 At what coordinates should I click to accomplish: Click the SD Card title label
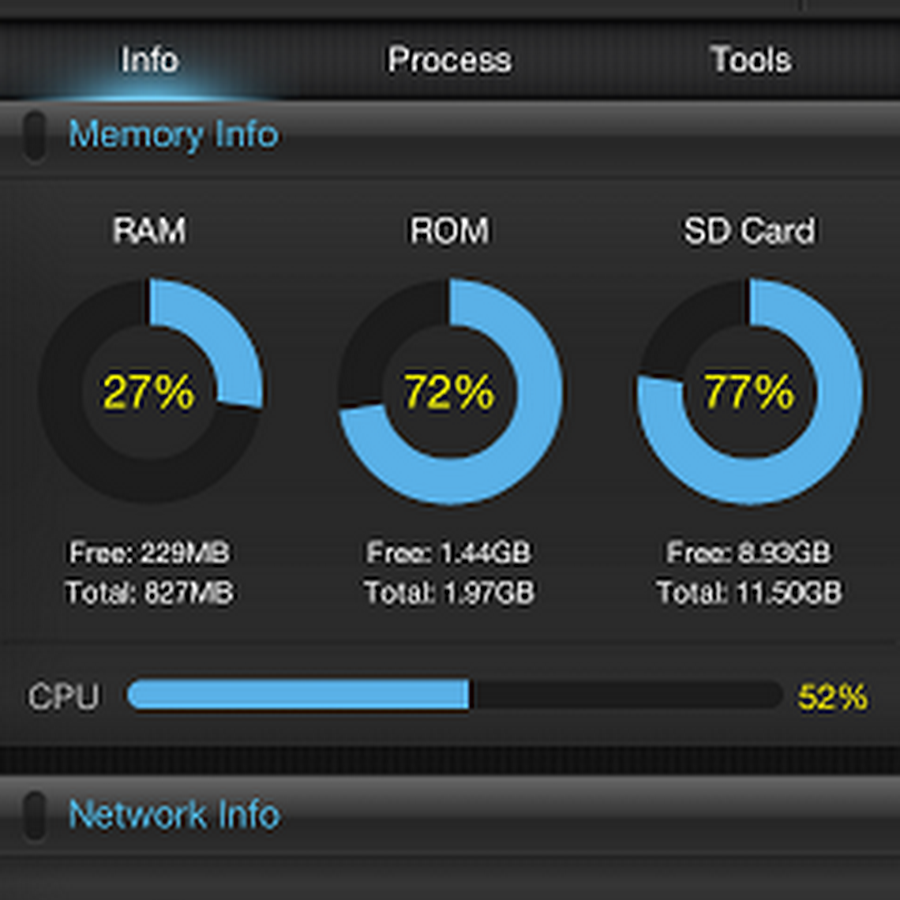[x=749, y=231]
